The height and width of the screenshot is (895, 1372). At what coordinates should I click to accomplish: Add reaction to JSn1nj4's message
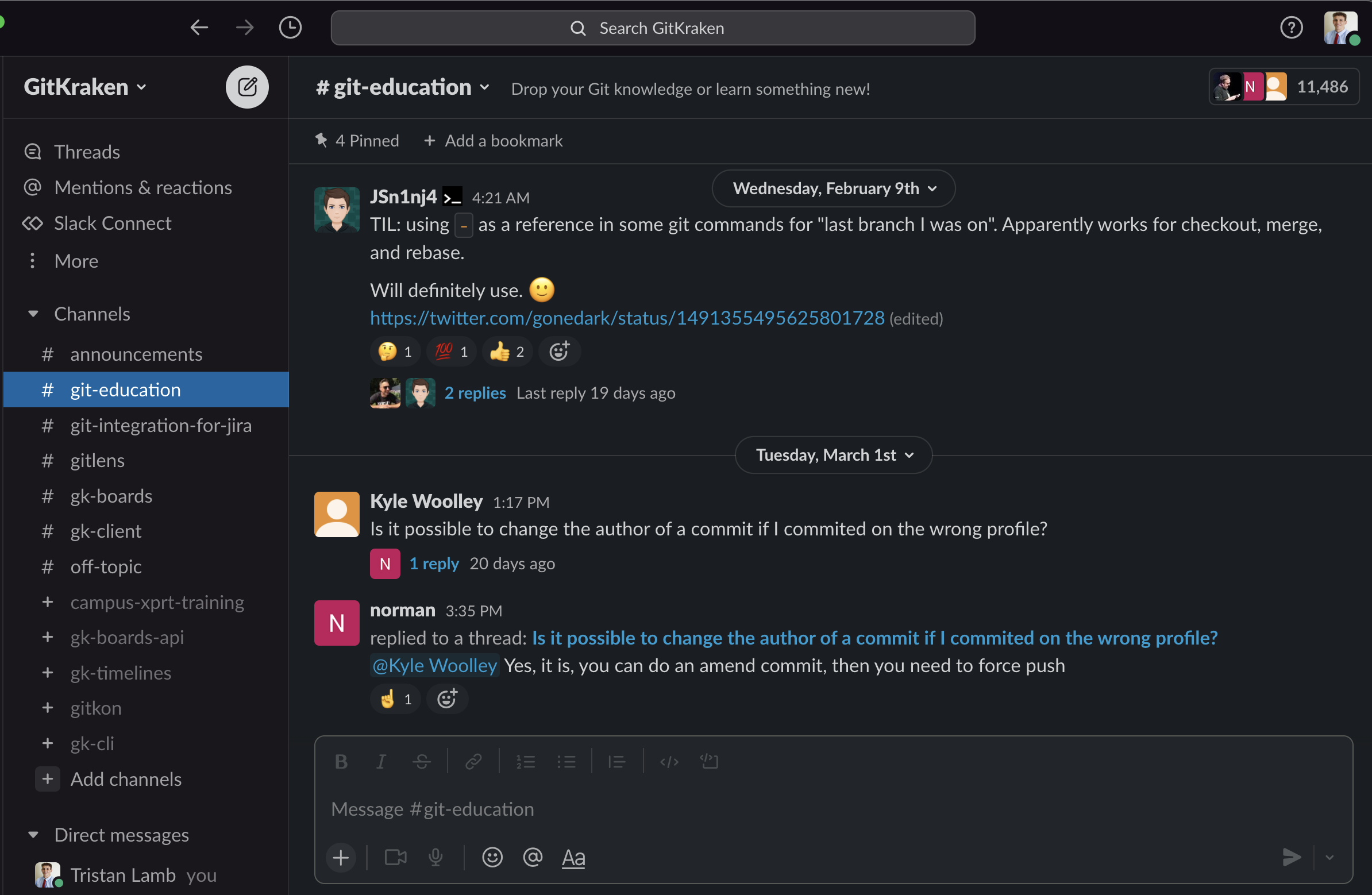pyautogui.click(x=559, y=351)
